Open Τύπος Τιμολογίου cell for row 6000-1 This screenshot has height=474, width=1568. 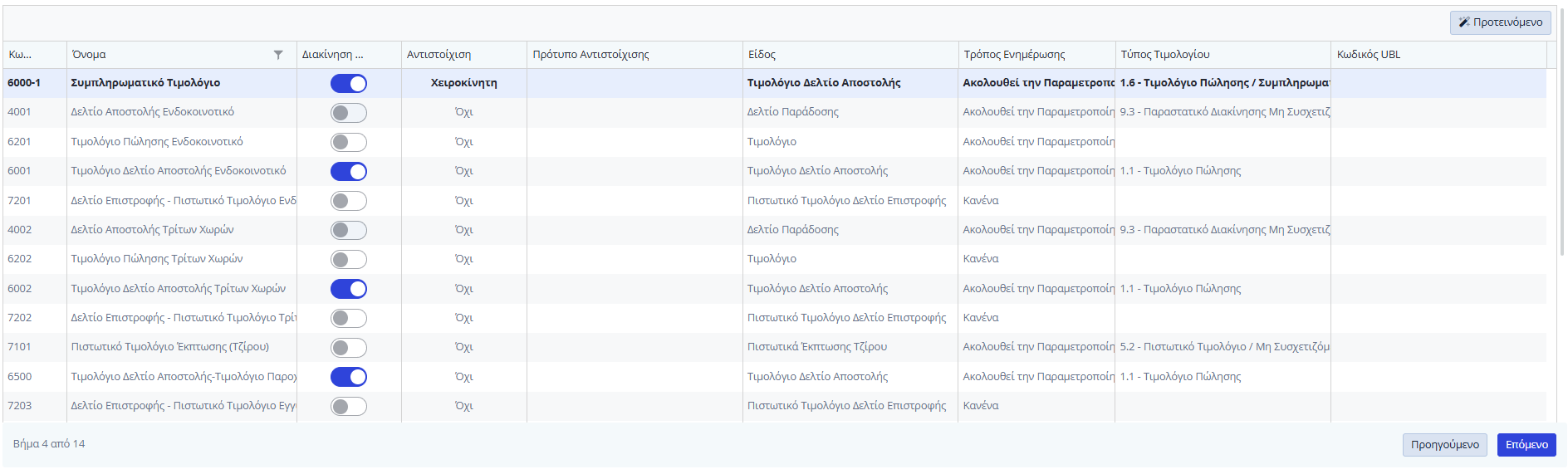(x=1223, y=83)
